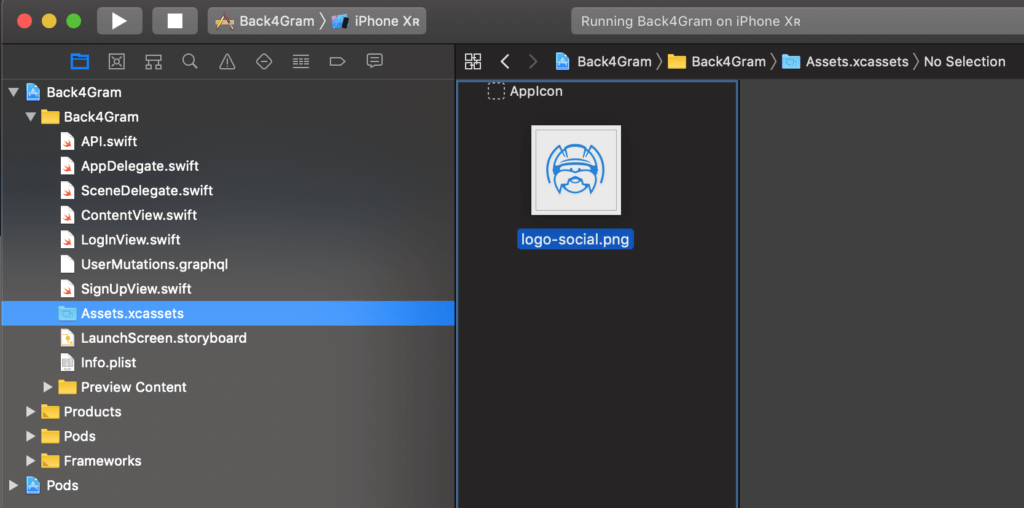Viewport: 1024px width, 508px height.
Task: Show the Symbol navigator
Action: pyautogui.click(x=153, y=61)
